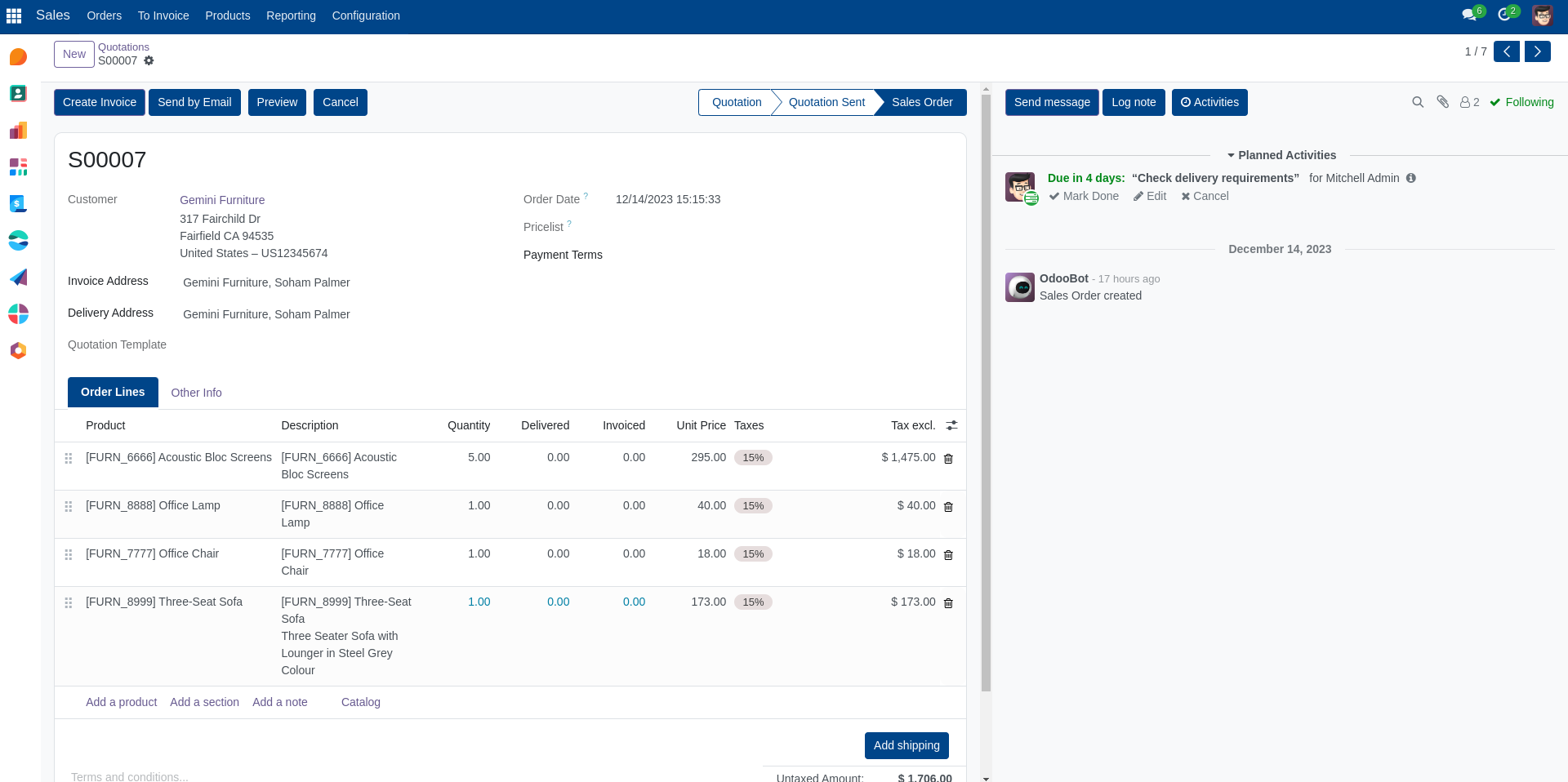Screen dimensions: 1568x782
Task: Collapse the Planned Activities section
Action: tap(1281, 155)
